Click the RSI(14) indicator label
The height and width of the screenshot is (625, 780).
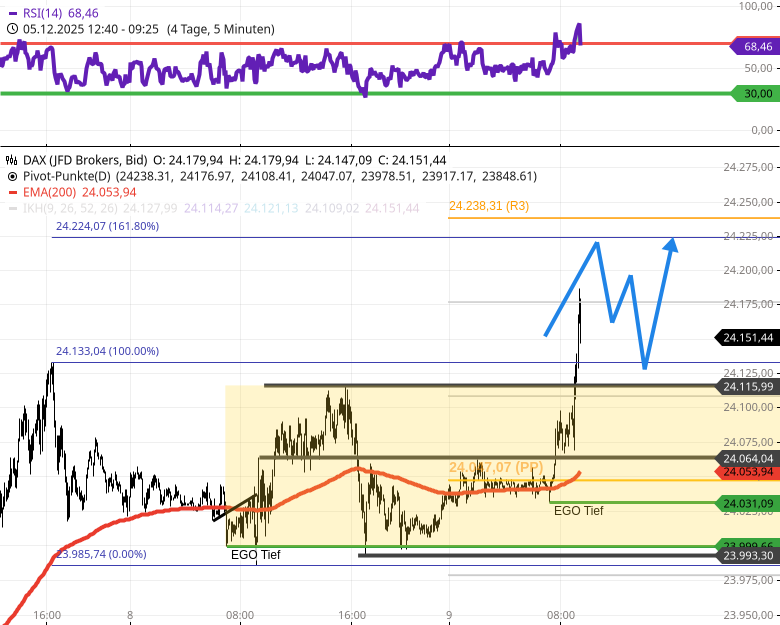[x=46, y=13]
